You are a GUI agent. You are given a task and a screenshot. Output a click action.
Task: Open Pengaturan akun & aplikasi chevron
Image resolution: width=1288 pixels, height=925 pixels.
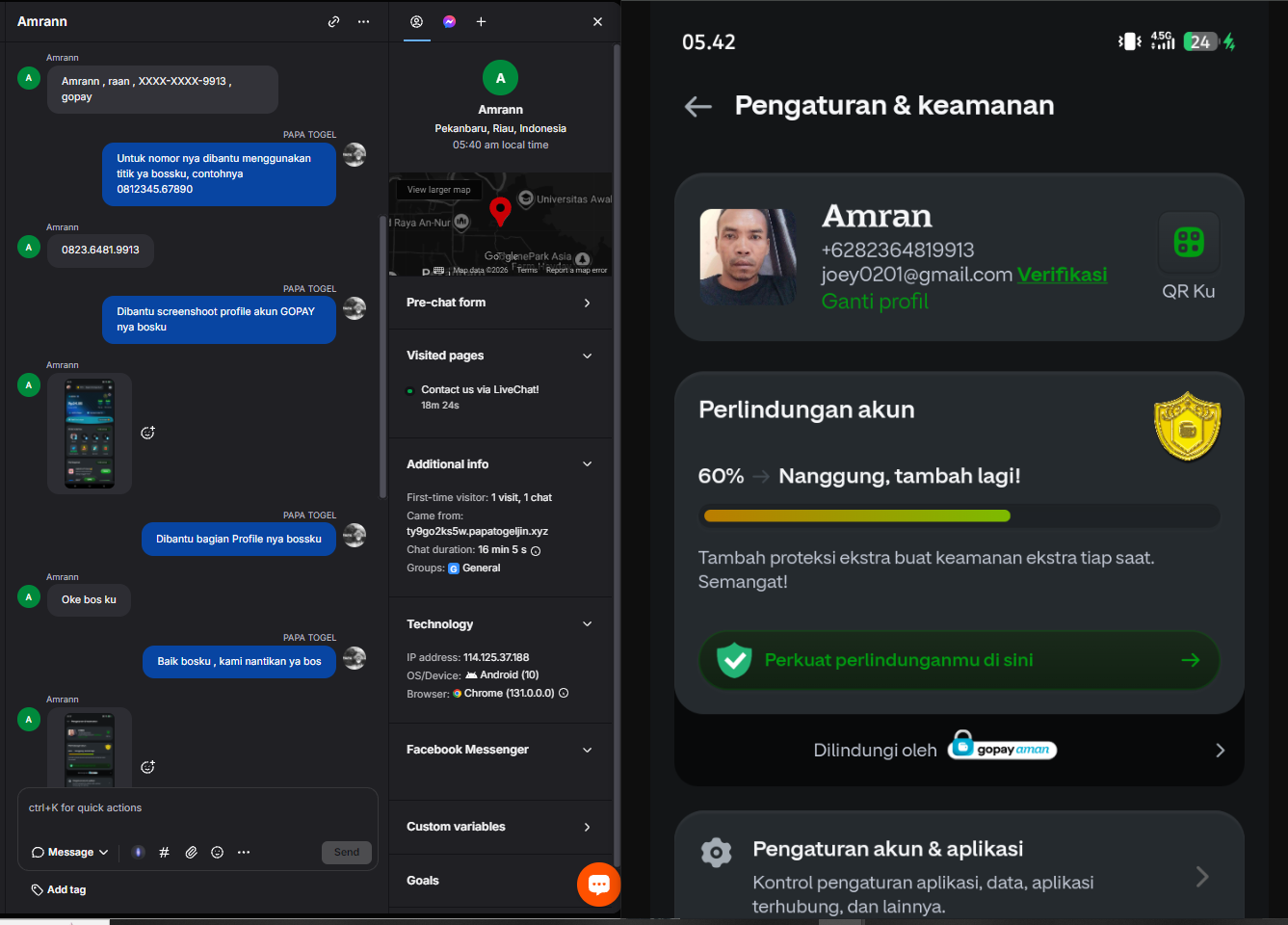coord(1201,877)
